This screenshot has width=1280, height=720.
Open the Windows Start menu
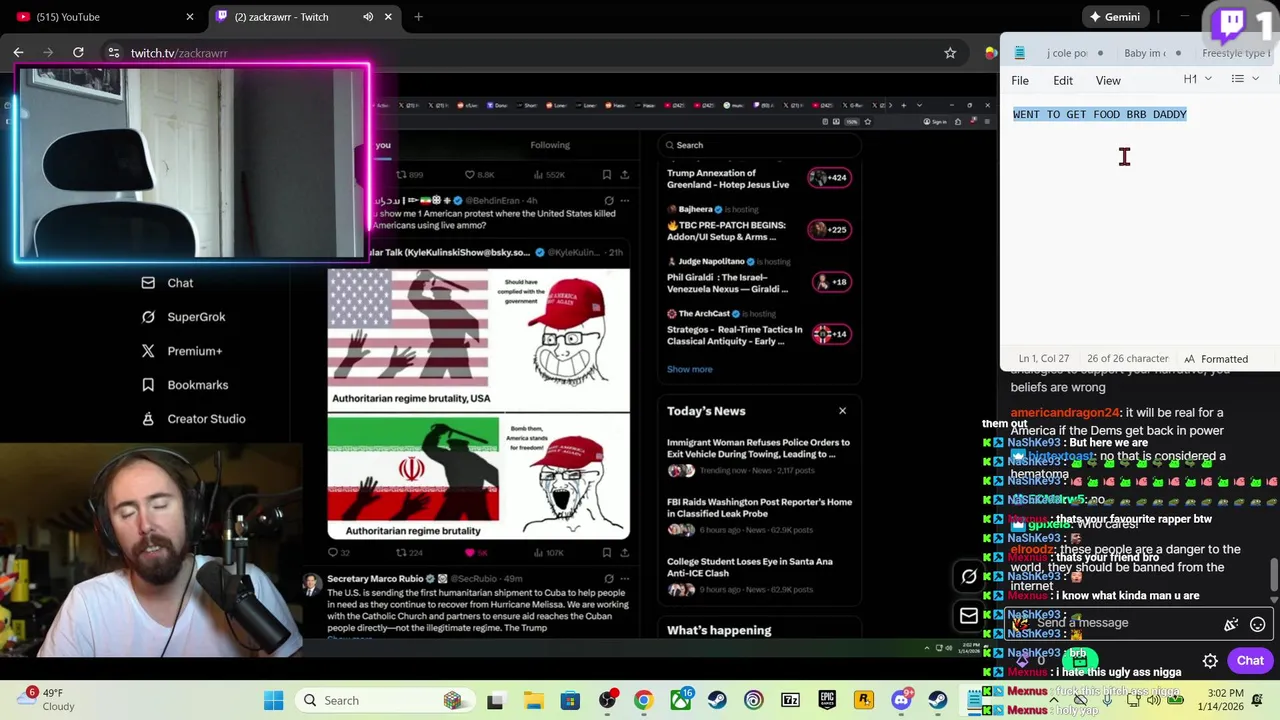coord(273,700)
